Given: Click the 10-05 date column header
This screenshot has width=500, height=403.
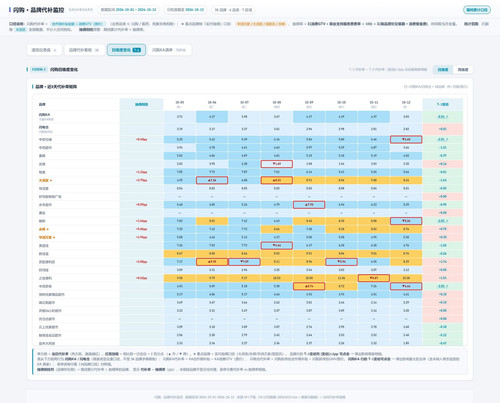Looking at the screenshot, I should 180,104.
